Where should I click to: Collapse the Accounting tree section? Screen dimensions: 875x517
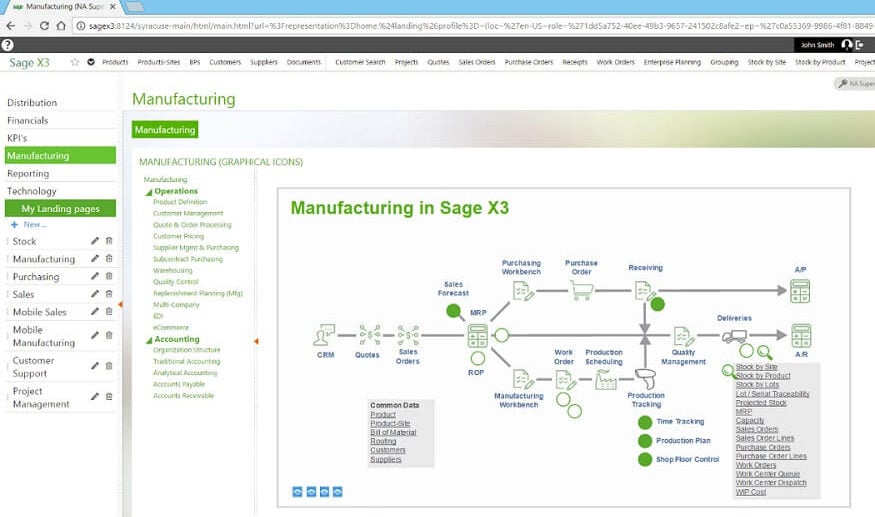(x=149, y=339)
